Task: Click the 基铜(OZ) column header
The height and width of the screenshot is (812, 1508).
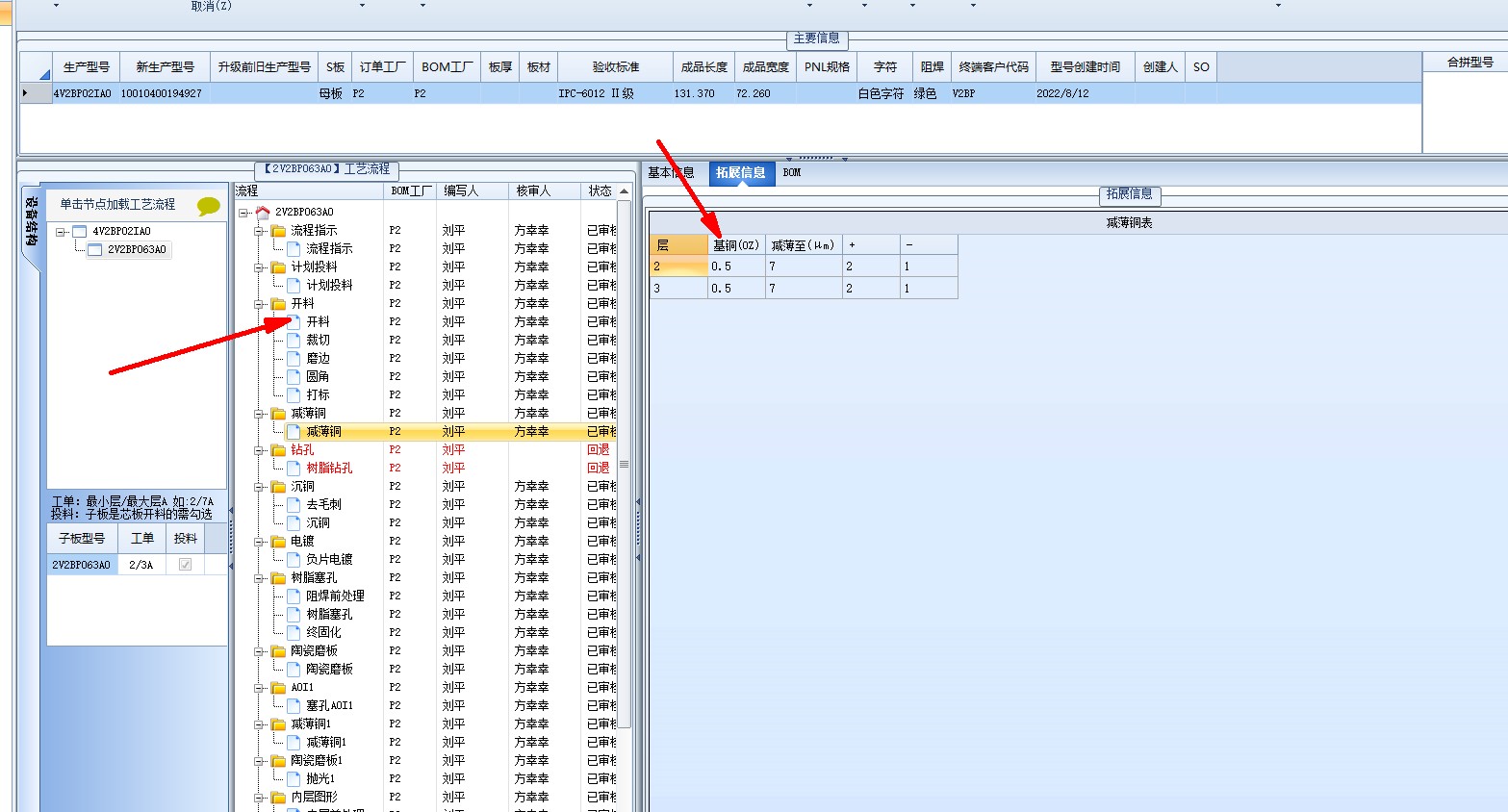Action: [x=736, y=245]
